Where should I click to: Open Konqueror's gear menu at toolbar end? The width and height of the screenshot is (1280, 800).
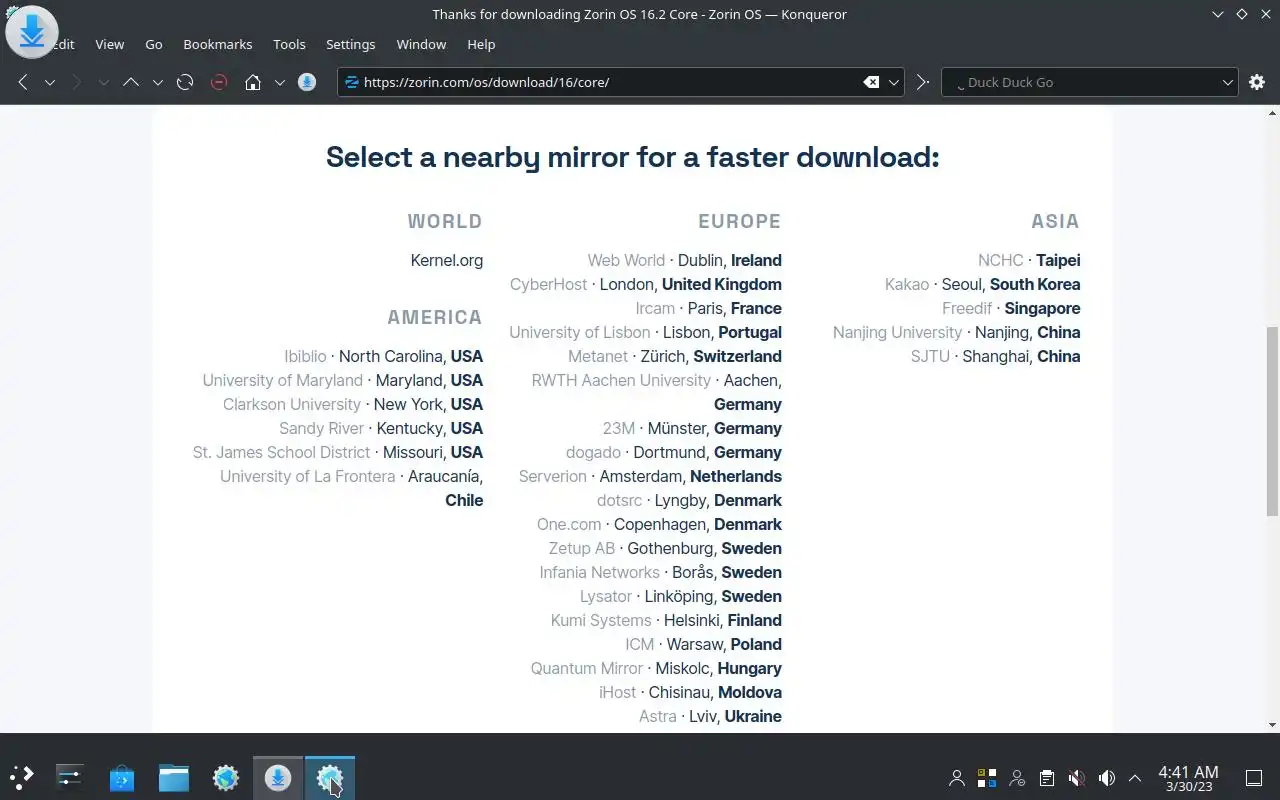point(1257,82)
